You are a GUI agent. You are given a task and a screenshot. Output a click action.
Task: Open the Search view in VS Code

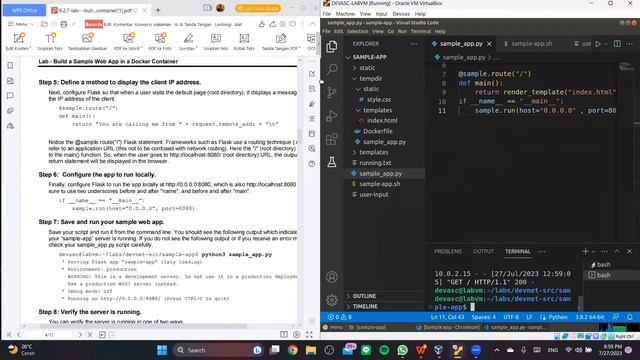pyautogui.click(x=332, y=69)
